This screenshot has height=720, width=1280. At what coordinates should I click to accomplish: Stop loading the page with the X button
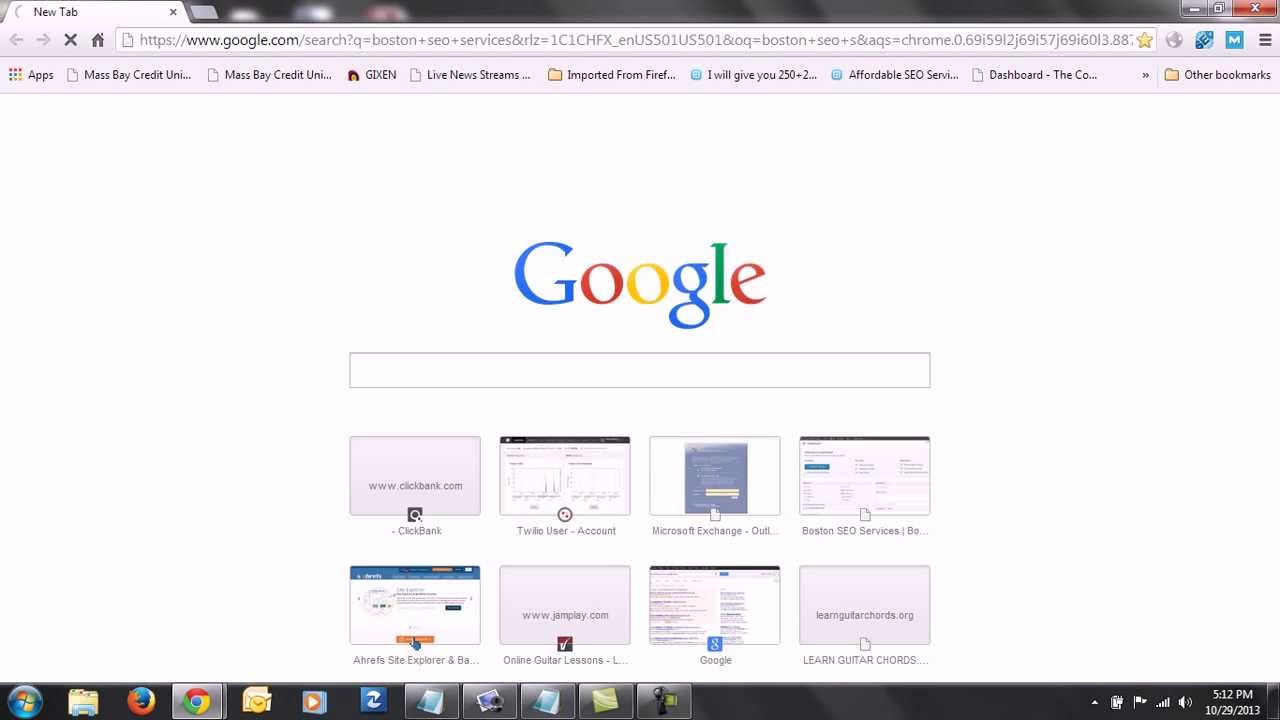70,40
